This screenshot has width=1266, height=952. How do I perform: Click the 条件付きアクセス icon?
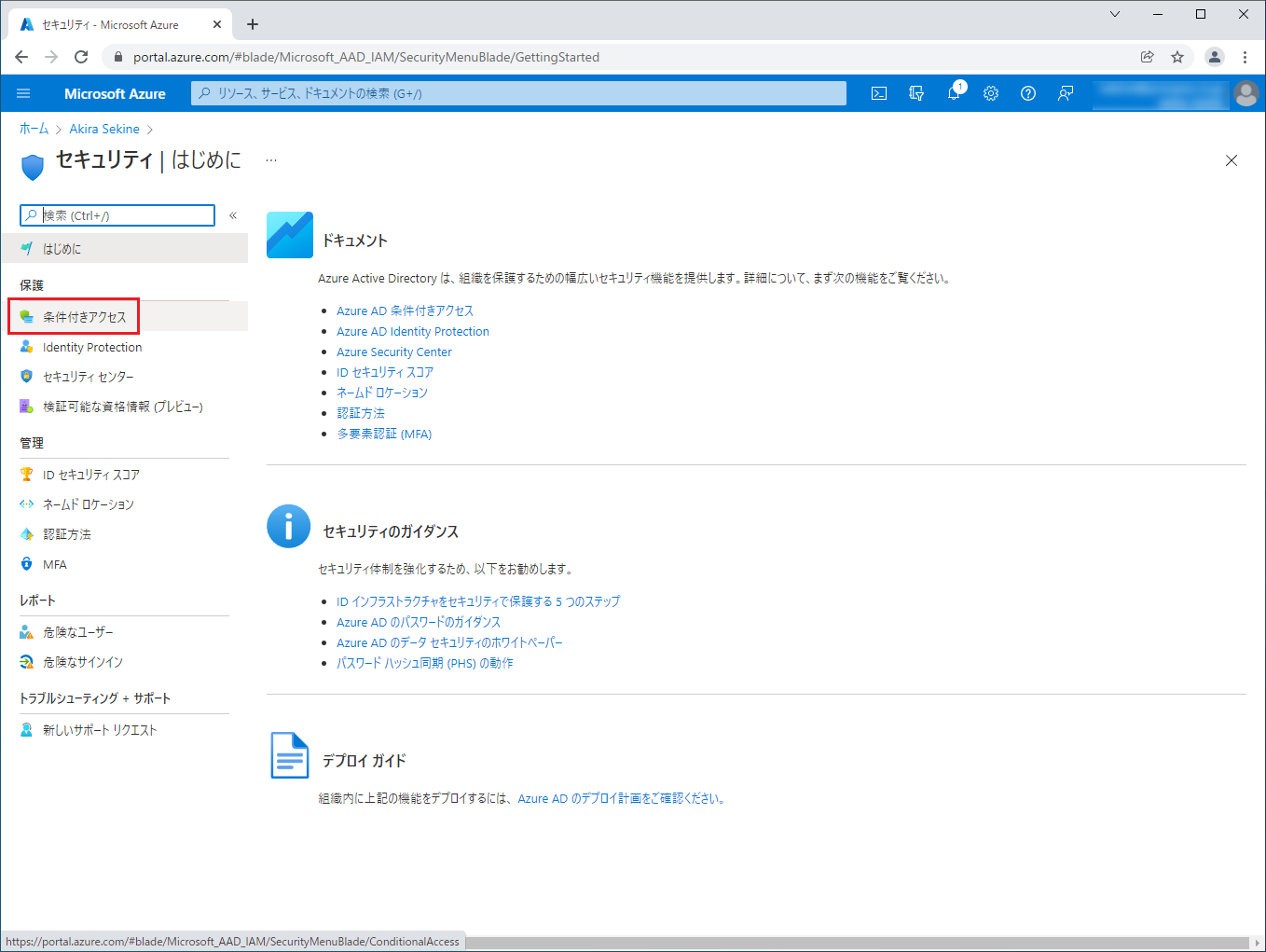(27, 317)
